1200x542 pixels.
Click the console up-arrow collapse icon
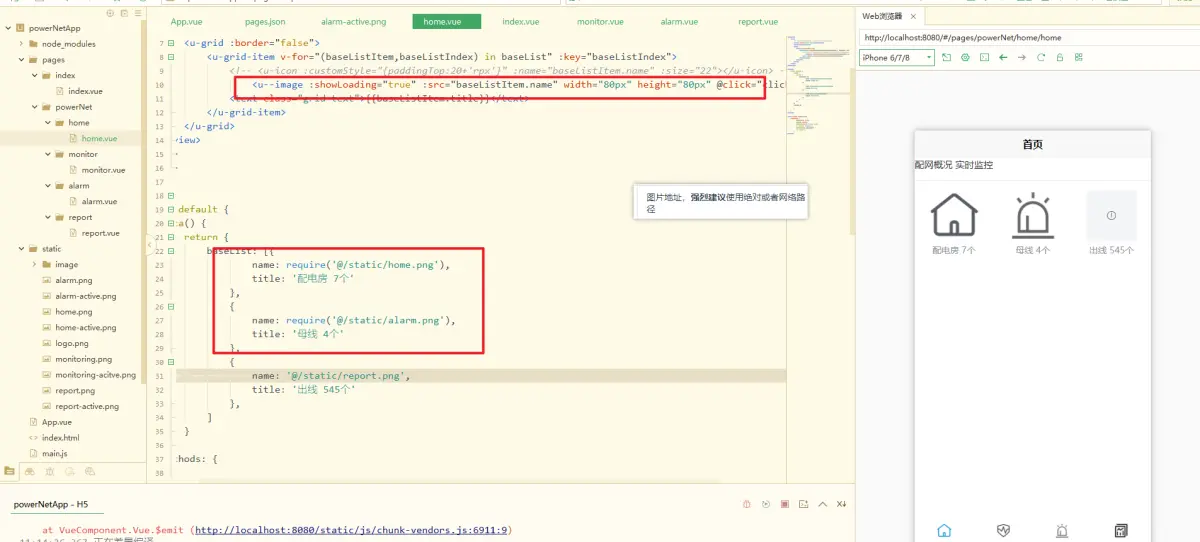(x=823, y=504)
